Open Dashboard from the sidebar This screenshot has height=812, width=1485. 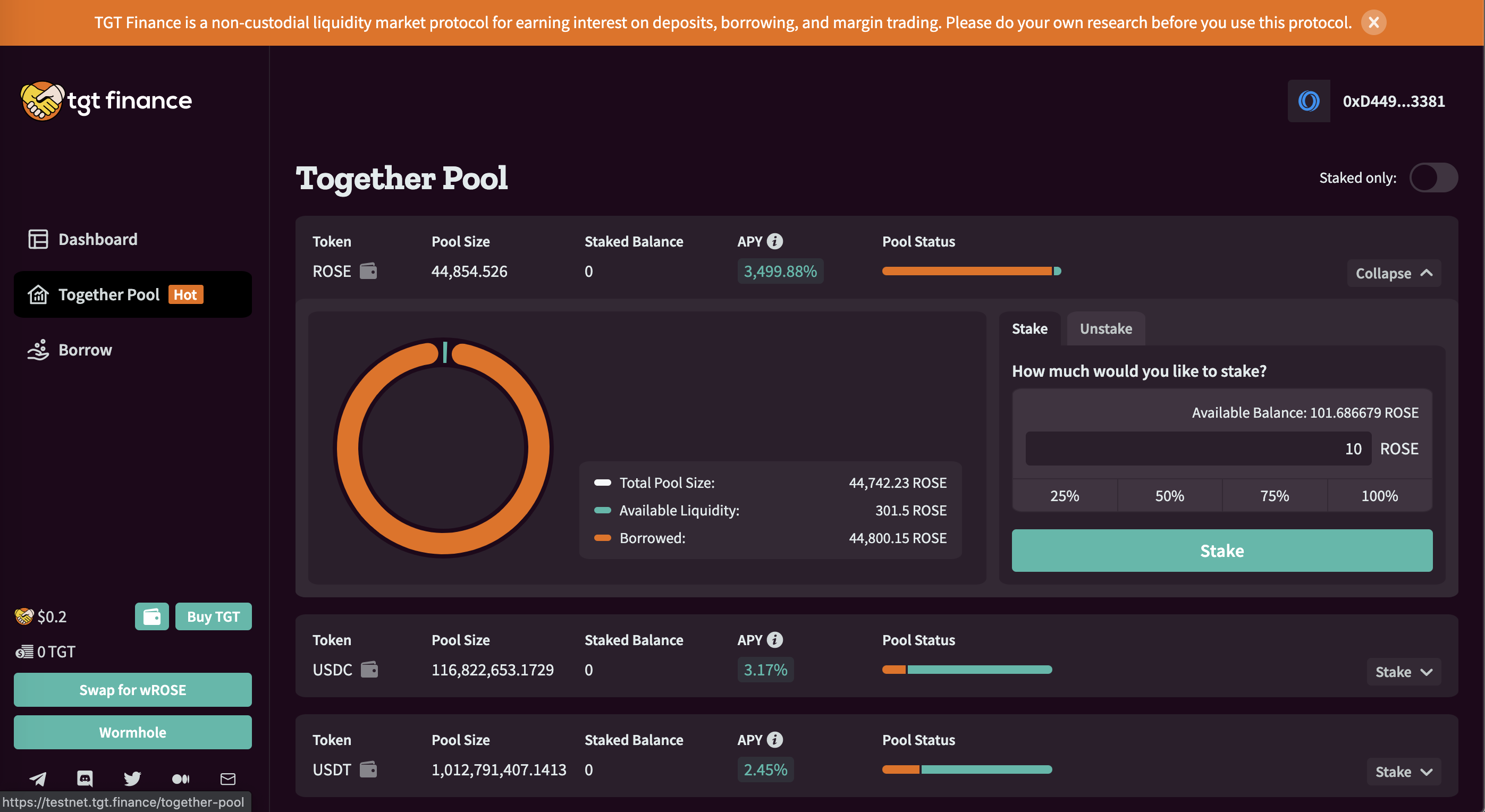pos(97,239)
